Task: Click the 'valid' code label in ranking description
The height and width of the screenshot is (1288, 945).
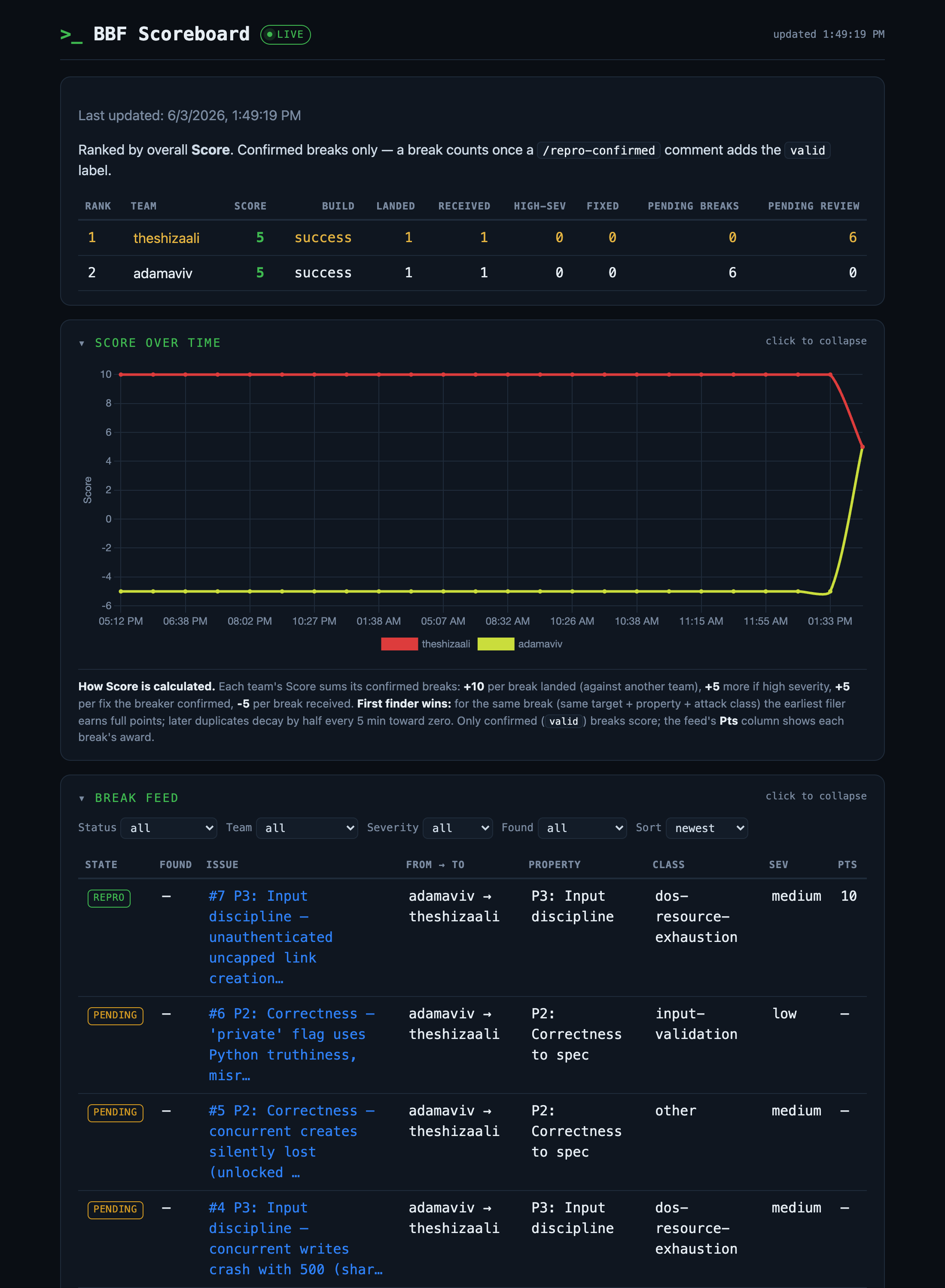Action: (807, 150)
